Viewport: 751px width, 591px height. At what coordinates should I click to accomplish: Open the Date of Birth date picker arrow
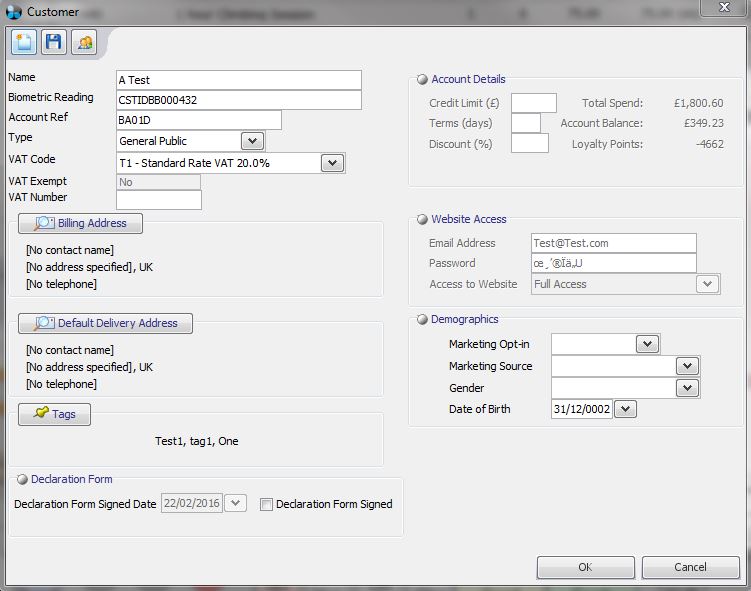click(625, 409)
